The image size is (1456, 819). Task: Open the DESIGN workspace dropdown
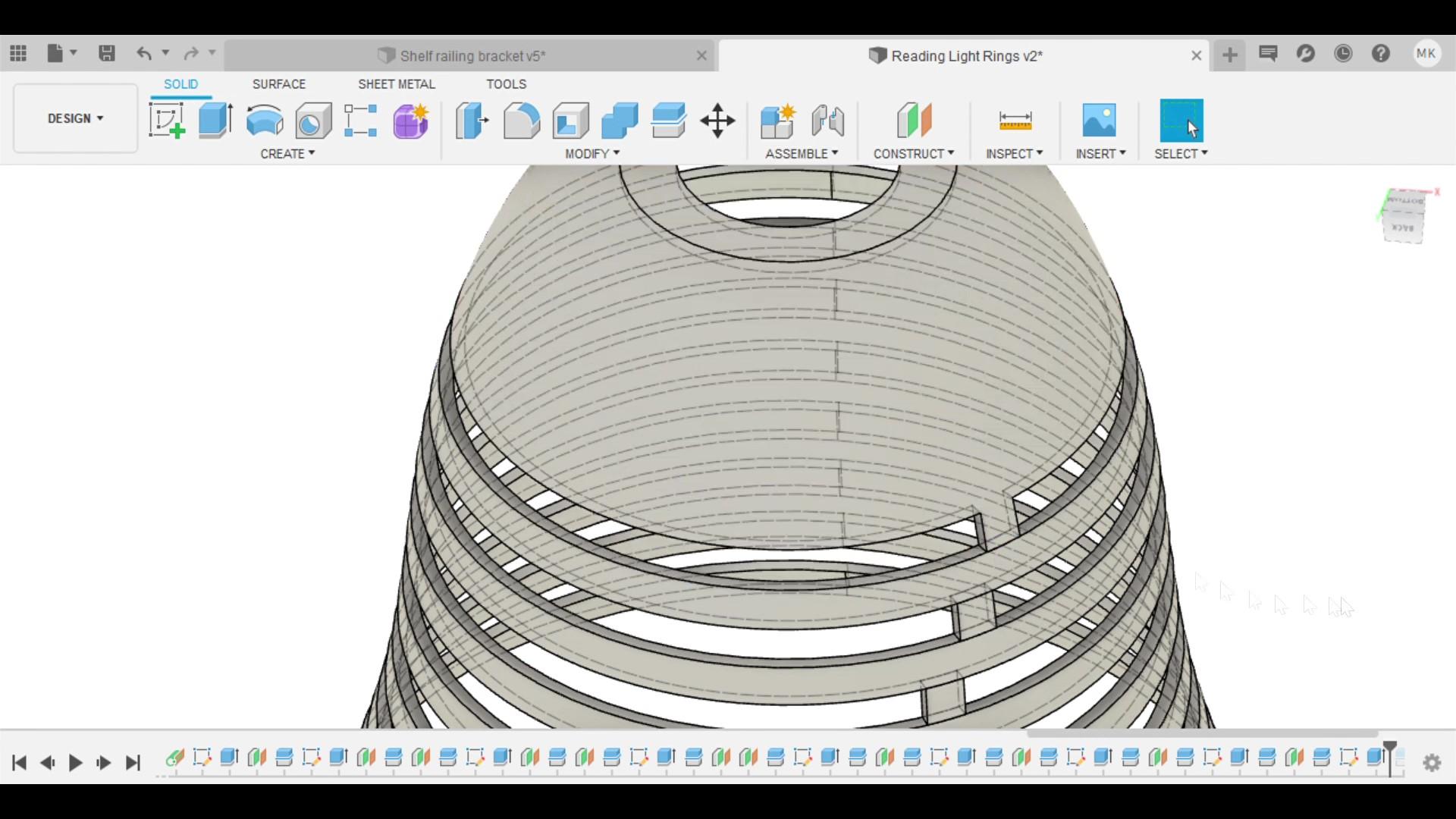click(75, 118)
